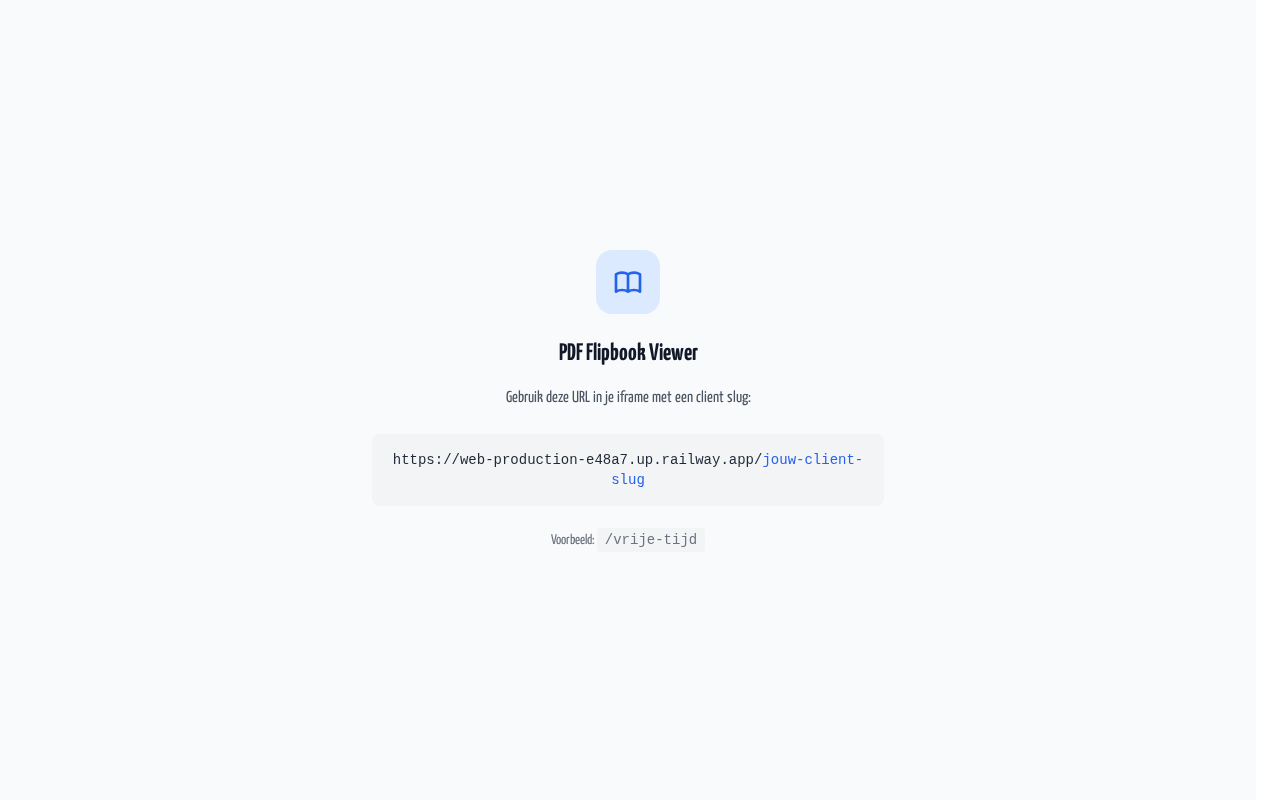Click the 'Voorbeeld:' label
Screen dimensions: 1280x800
tap(572, 540)
